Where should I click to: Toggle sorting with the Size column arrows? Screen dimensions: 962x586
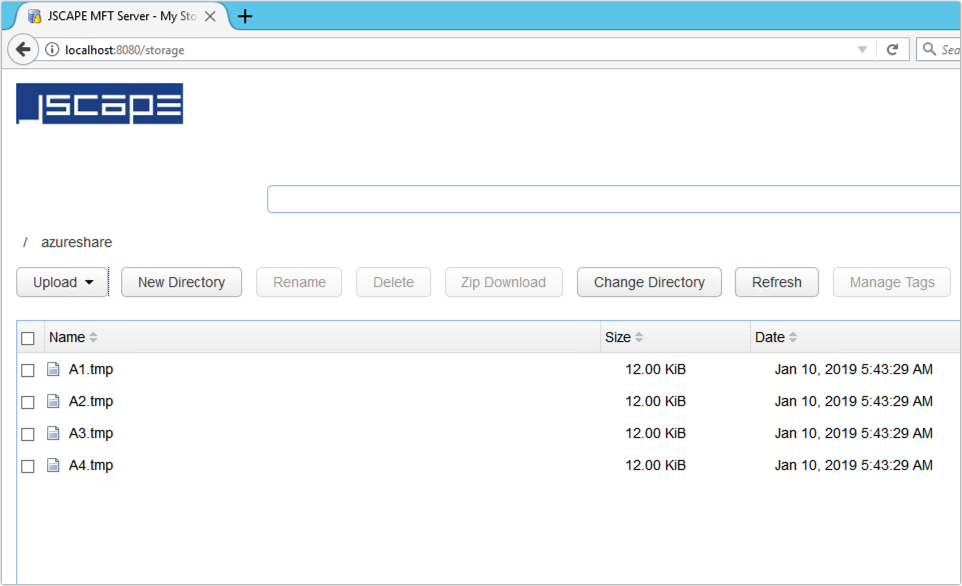639,337
